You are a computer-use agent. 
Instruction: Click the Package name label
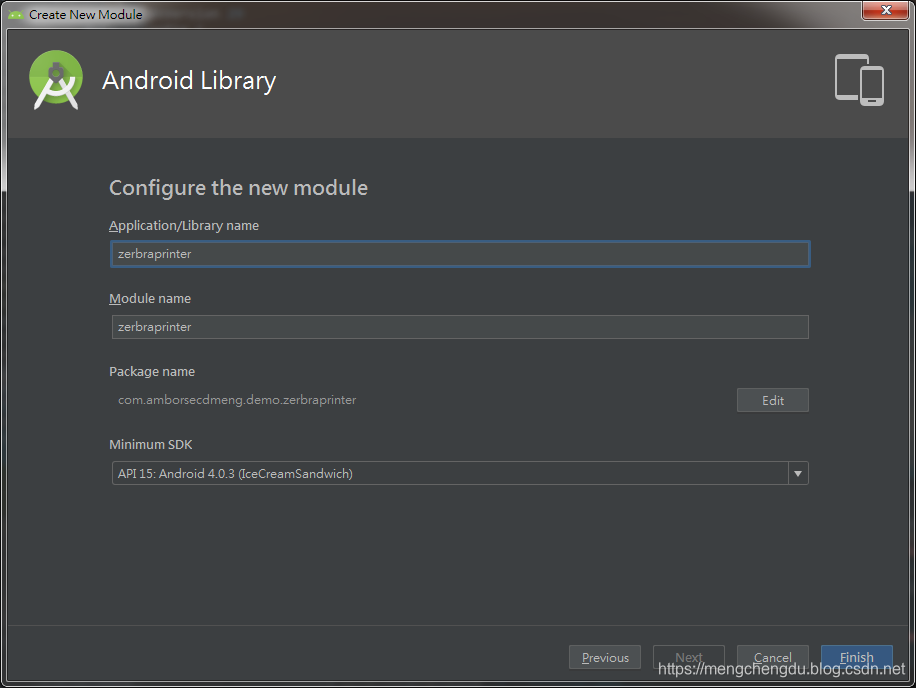coord(152,371)
